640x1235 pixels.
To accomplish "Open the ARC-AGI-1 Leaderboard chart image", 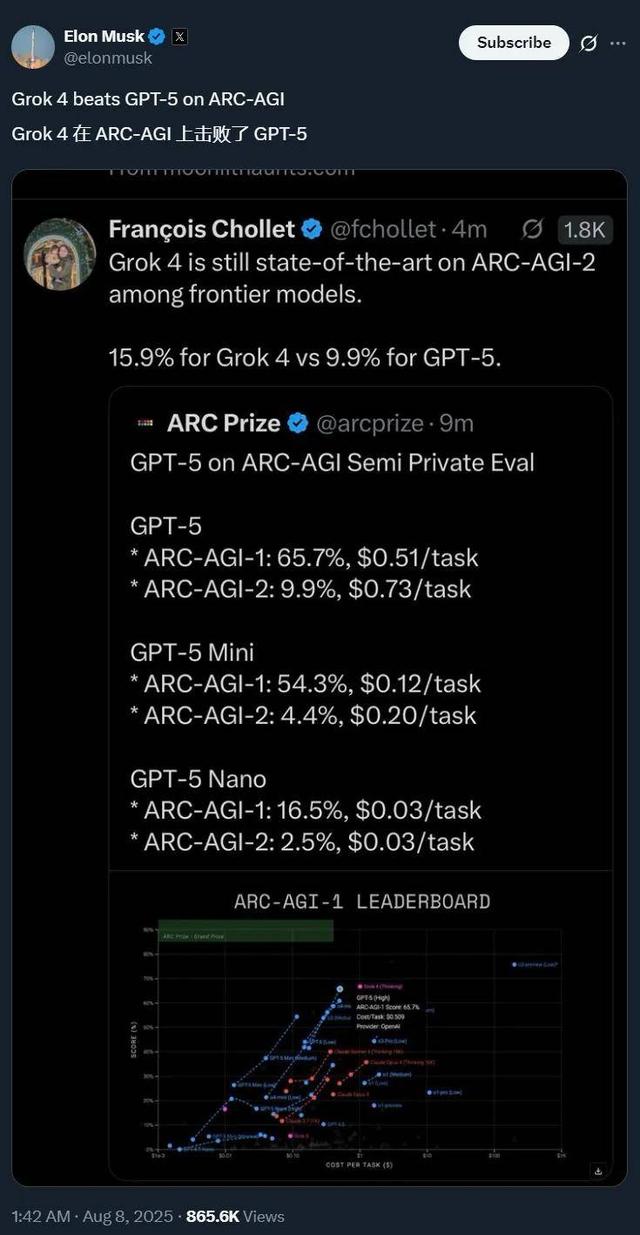I will [x=360, y=1030].
